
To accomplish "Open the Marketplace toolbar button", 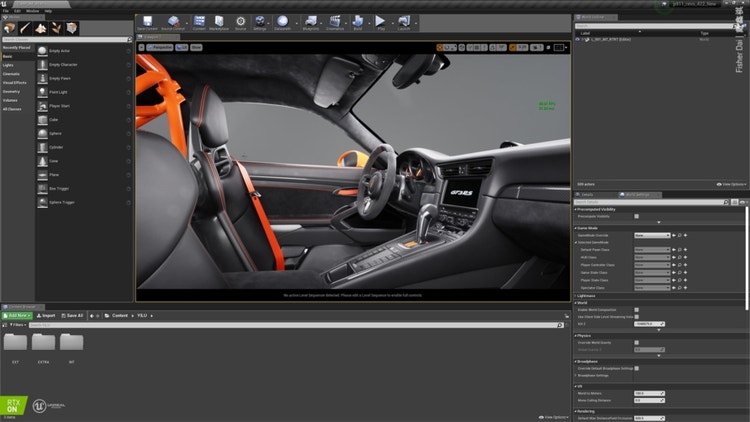I will [x=220, y=21].
